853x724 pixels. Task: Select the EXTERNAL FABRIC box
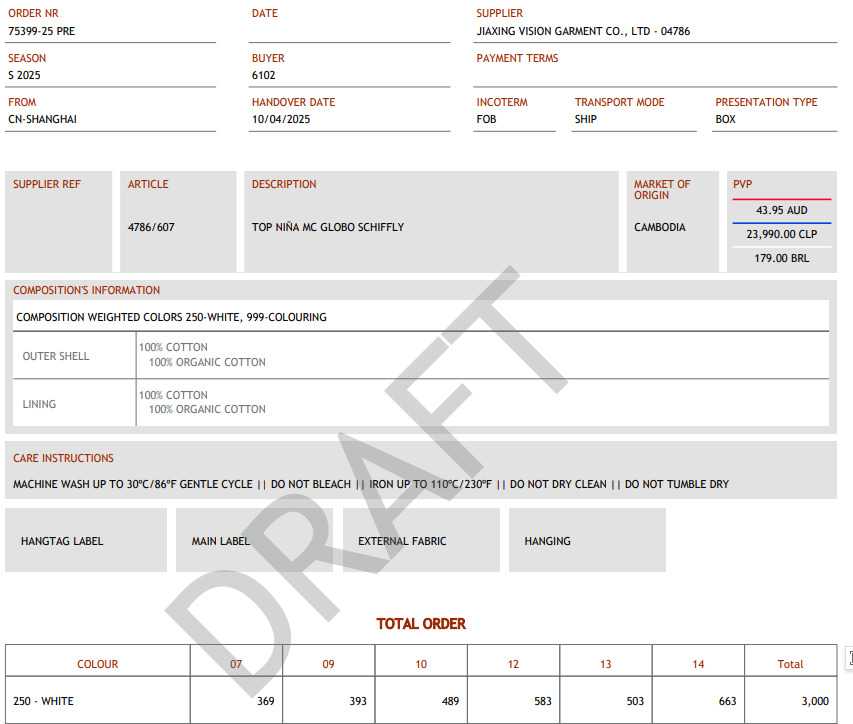(x=421, y=541)
